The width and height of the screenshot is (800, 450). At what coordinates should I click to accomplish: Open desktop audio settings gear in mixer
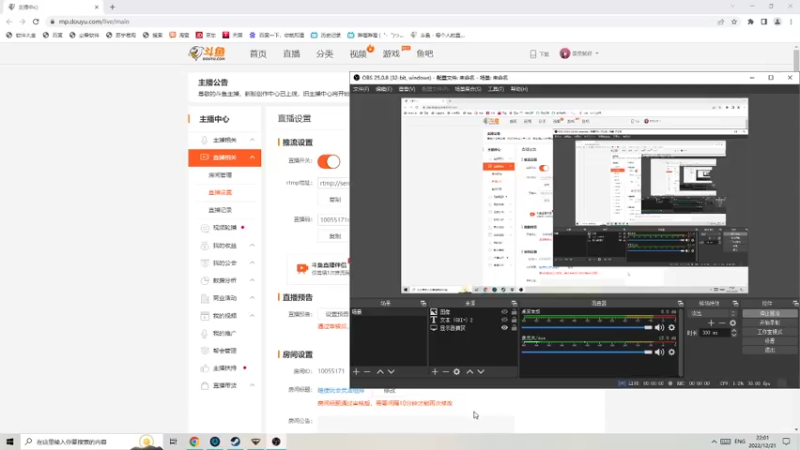[x=672, y=328]
